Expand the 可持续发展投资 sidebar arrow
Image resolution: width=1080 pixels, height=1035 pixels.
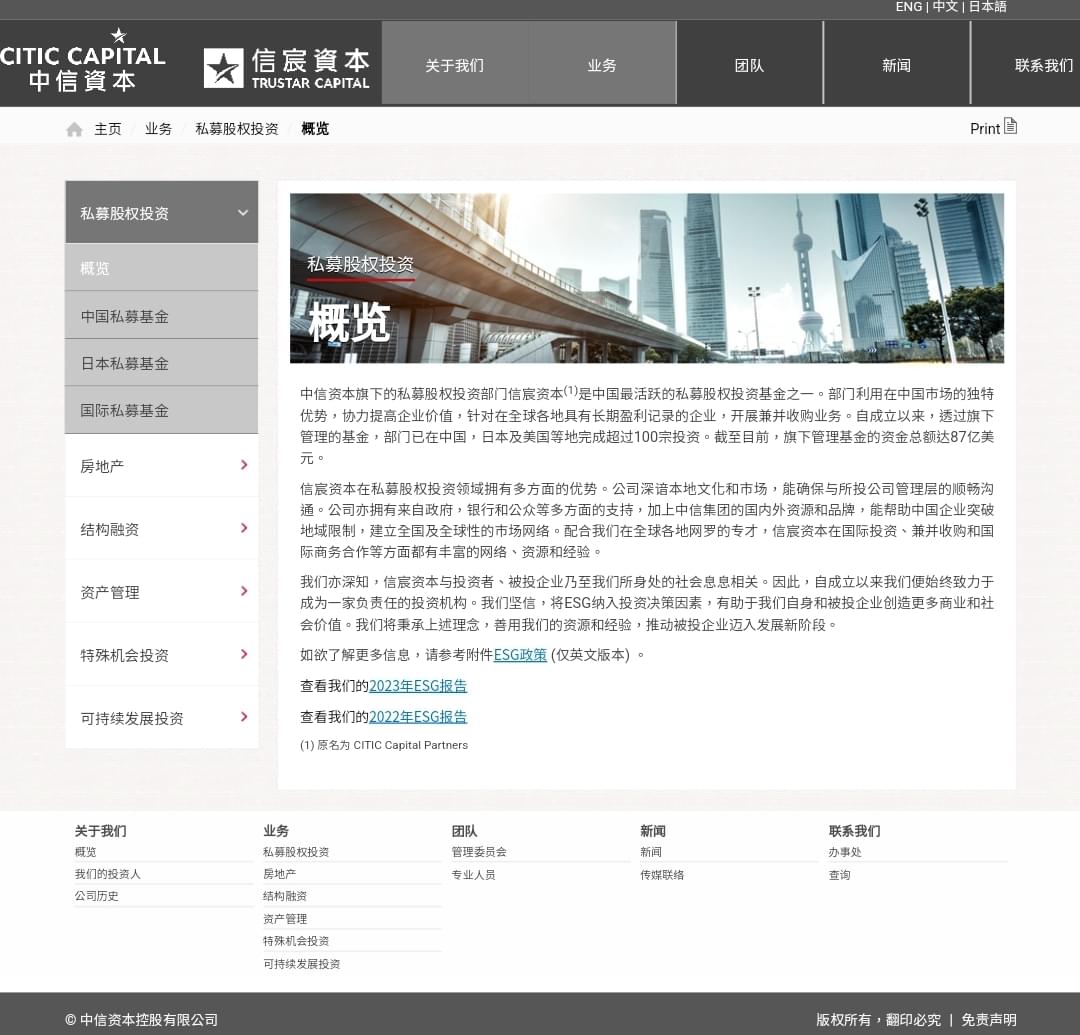point(244,717)
